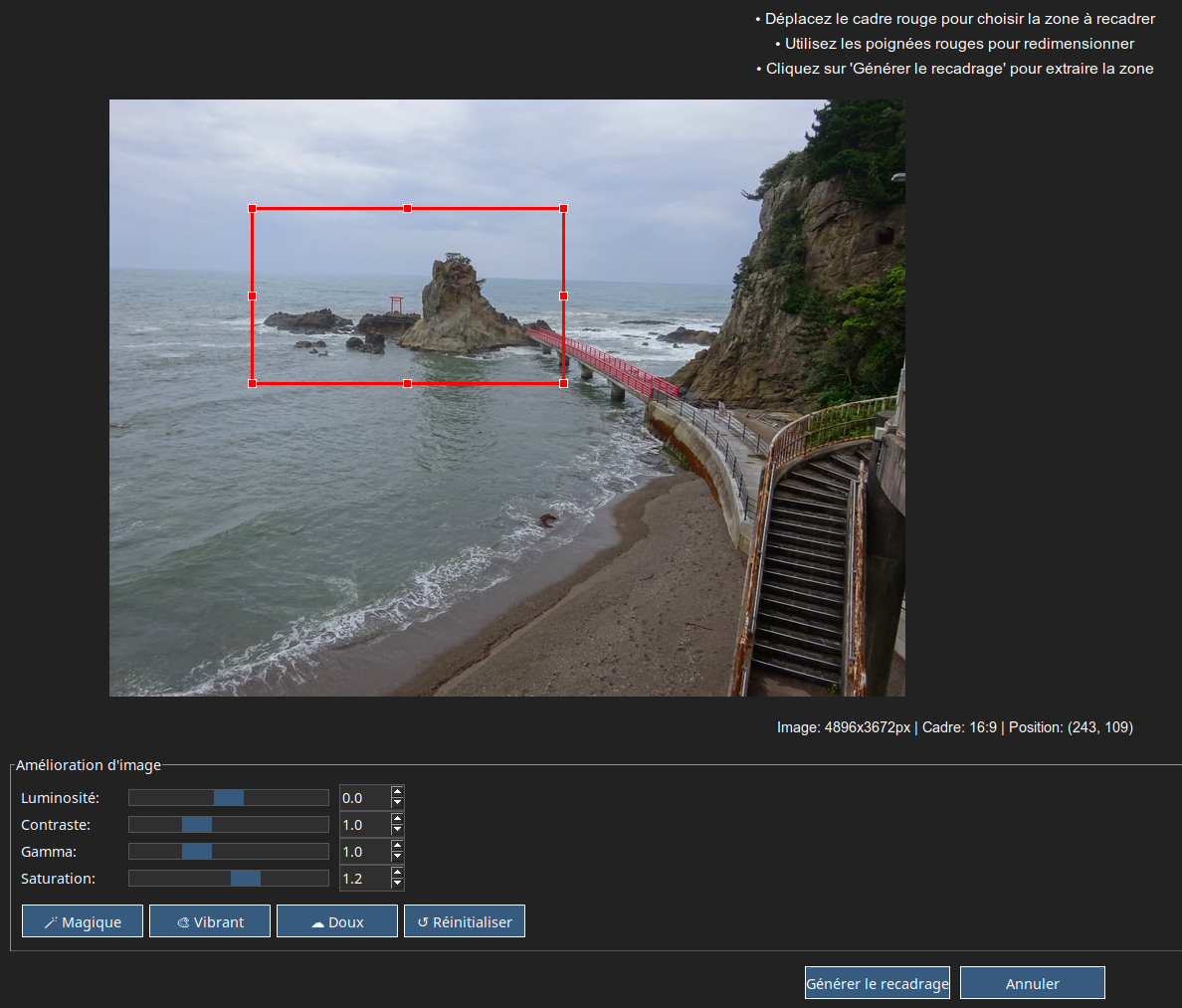Viewport: 1182px width, 1008px height.
Task: Click the Gamma slider handle
Action: pyautogui.click(x=197, y=852)
